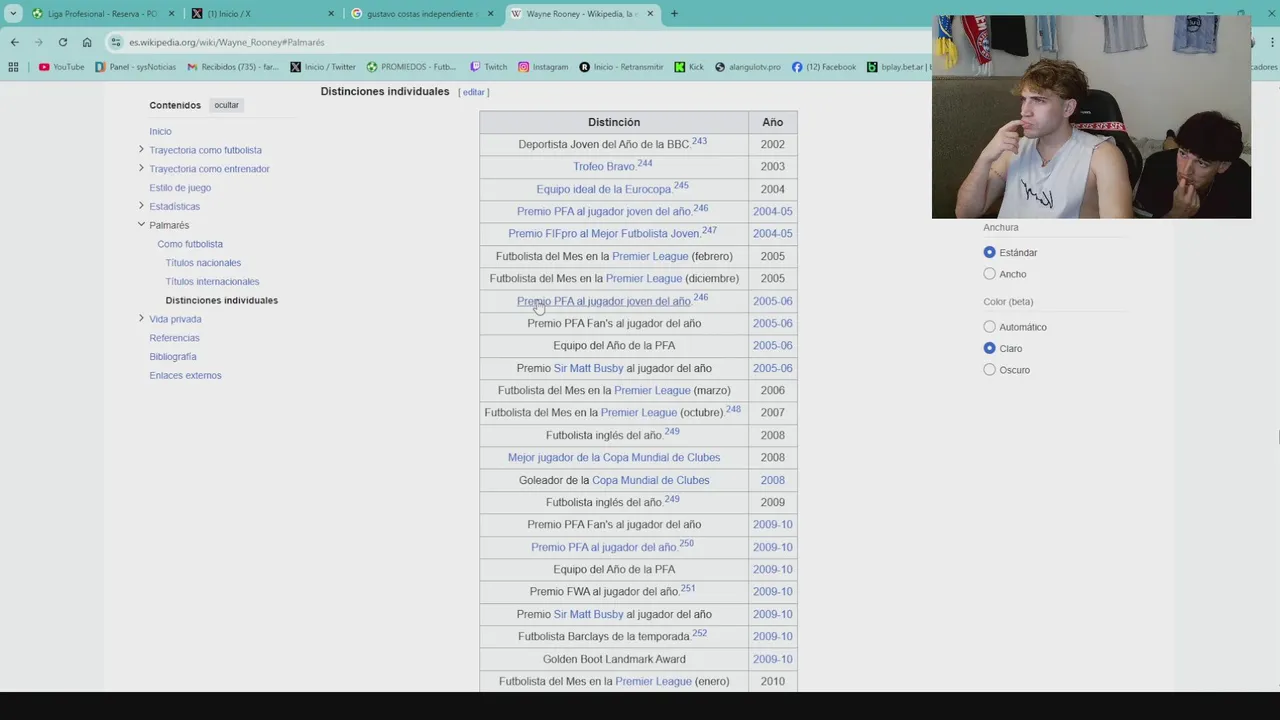Open the tab search dropdown arrow
This screenshot has width=1280, height=720.
pyautogui.click(x=13, y=14)
